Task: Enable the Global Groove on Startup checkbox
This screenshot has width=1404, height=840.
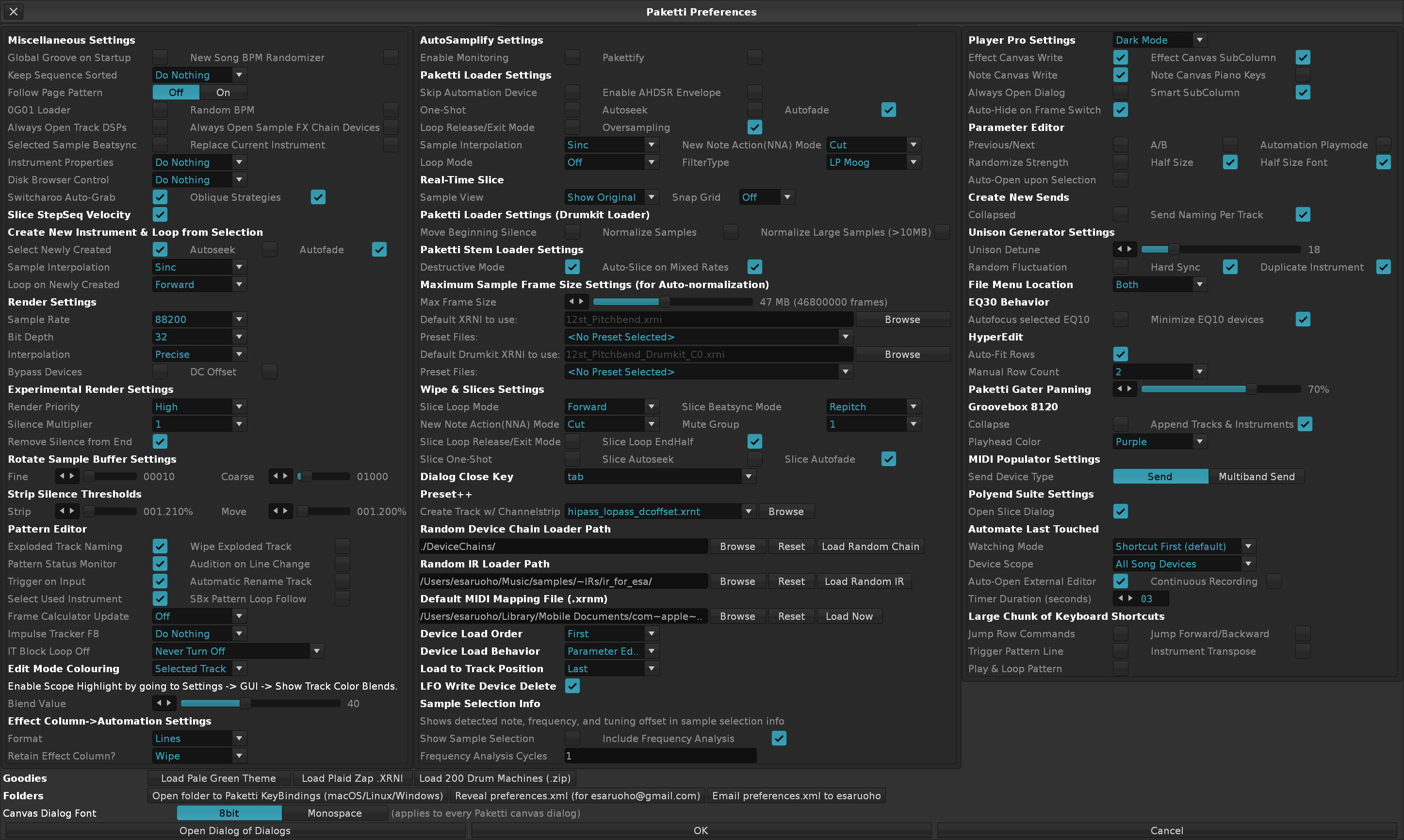Action: (x=160, y=57)
